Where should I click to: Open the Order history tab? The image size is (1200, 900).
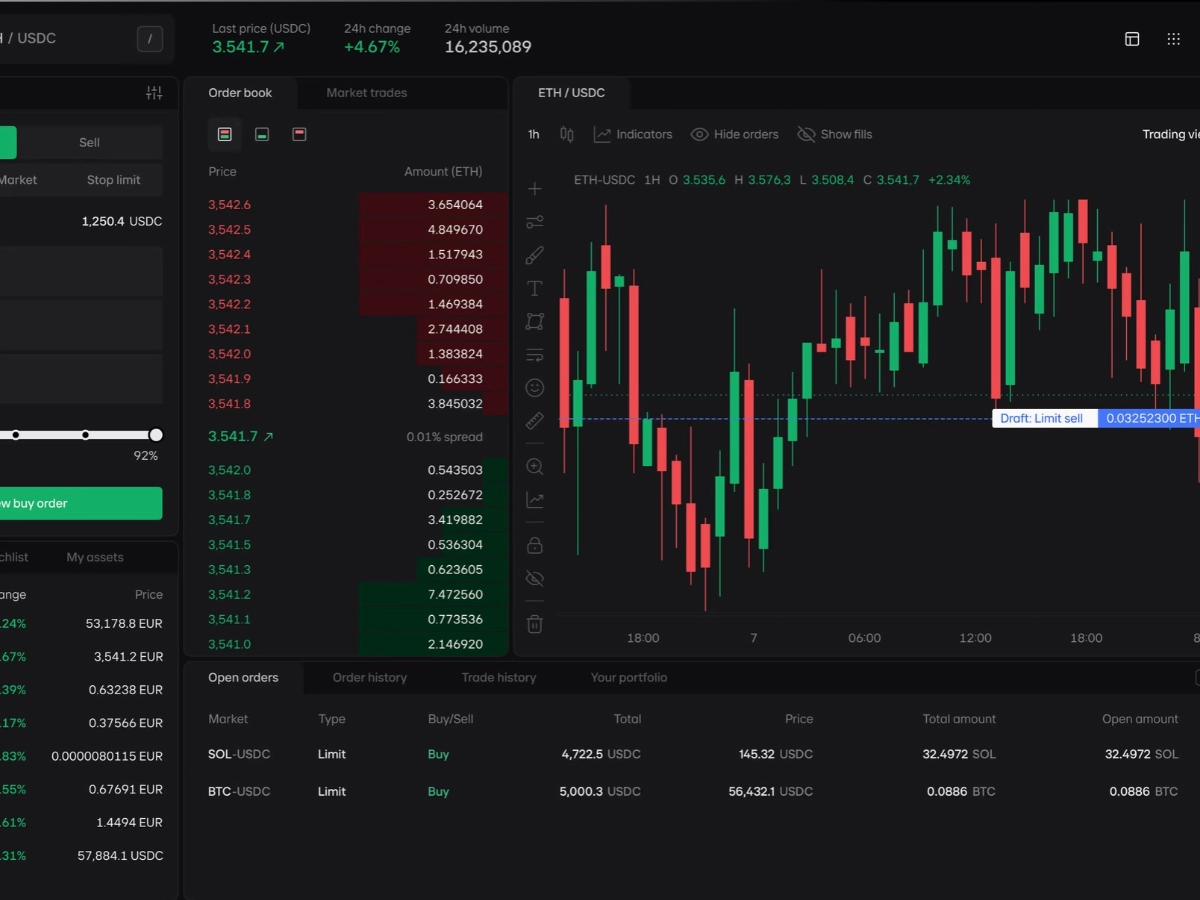[369, 677]
